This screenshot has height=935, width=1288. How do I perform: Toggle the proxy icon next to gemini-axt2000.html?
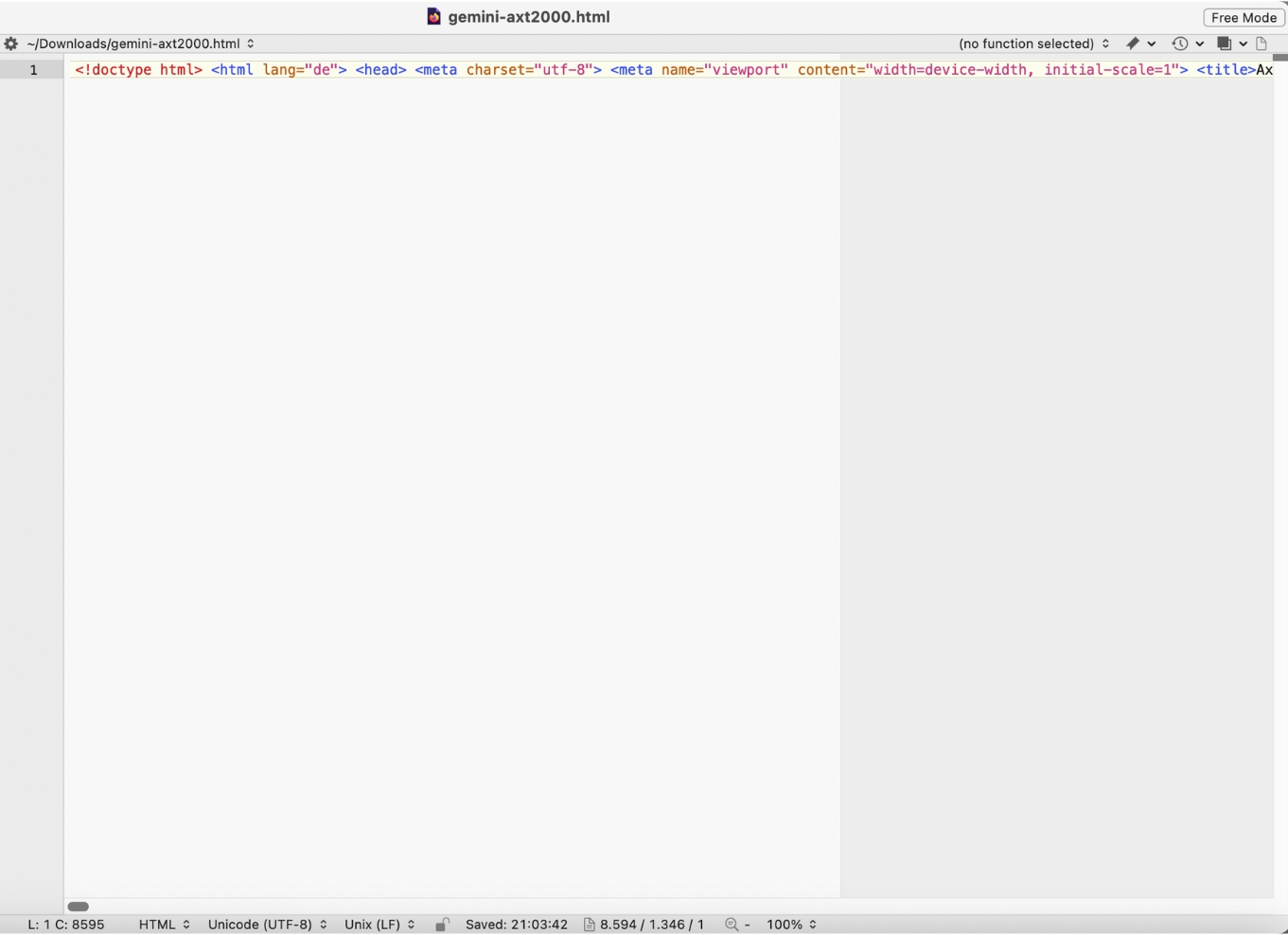click(433, 16)
